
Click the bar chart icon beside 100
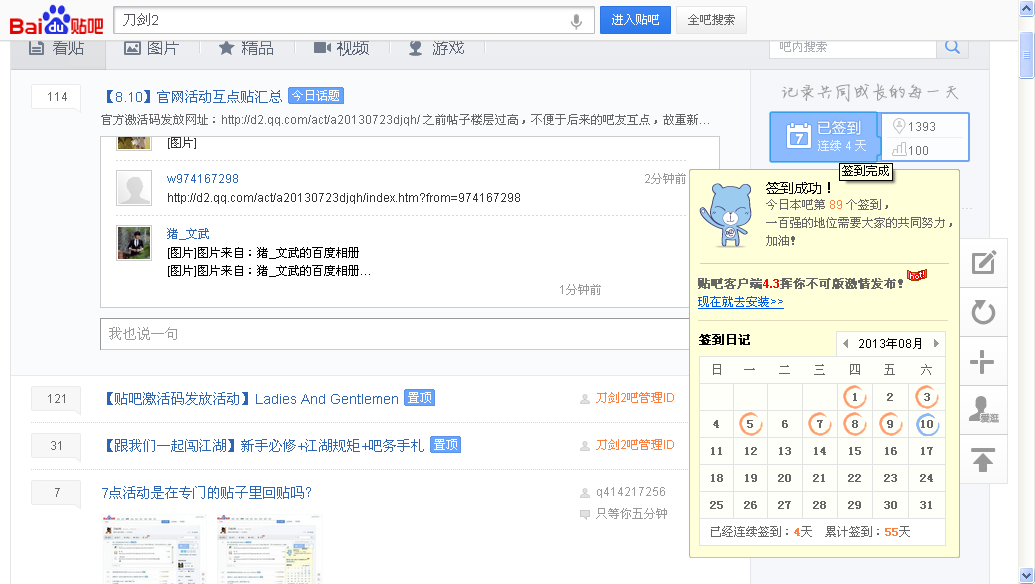pyautogui.click(x=898, y=150)
